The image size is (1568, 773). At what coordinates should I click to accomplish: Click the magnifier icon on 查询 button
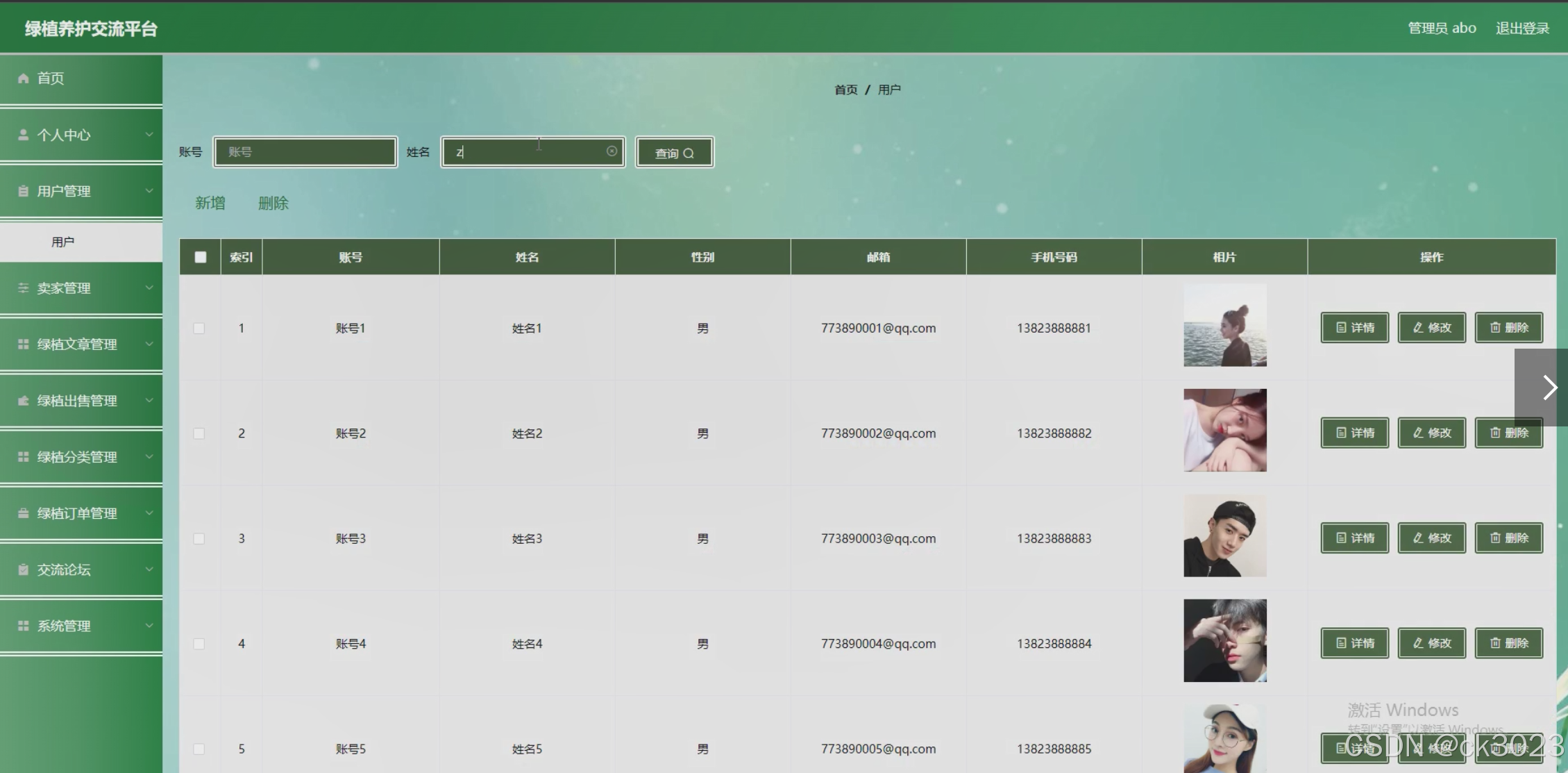click(689, 153)
